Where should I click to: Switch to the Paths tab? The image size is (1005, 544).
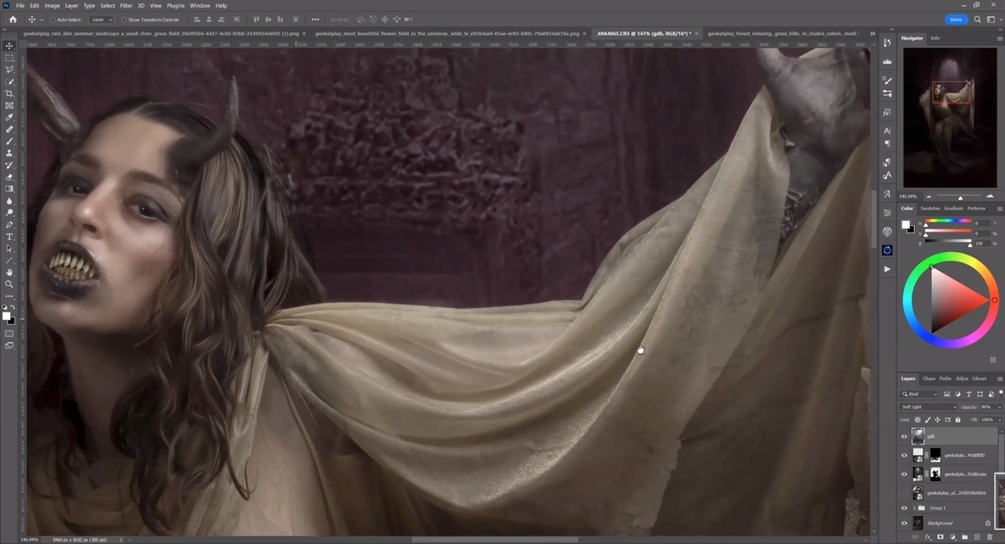(x=945, y=379)
